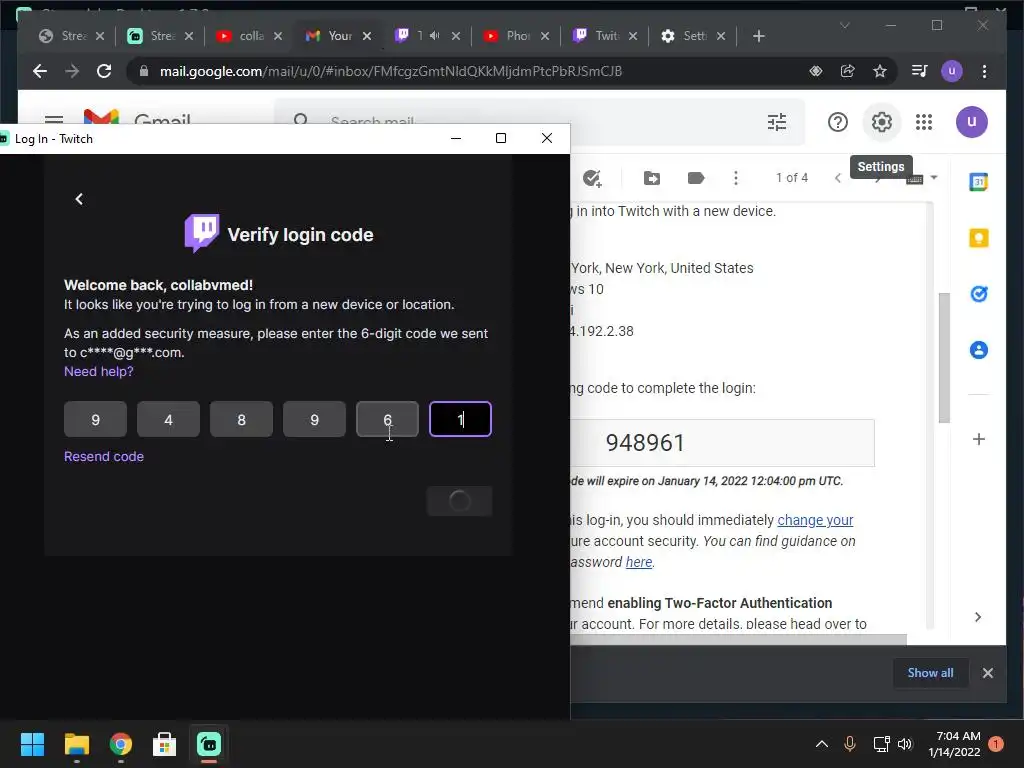Click the change your password link in email
Image resolution: width=1024 pixels, height=768 pixels.
point(815,520)
